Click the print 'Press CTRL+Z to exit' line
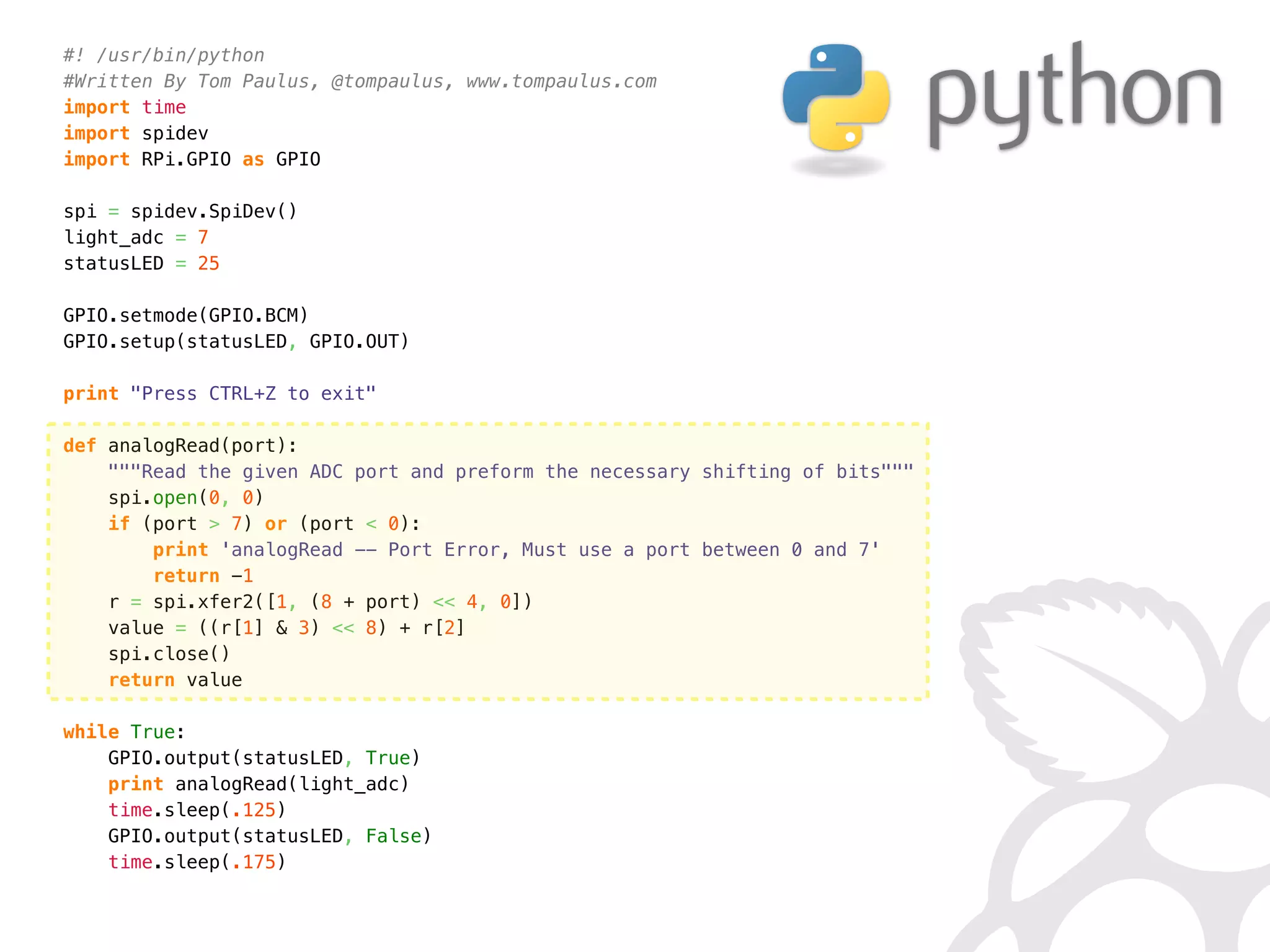Screen dimensions: 1270x952 pos(220,394)
